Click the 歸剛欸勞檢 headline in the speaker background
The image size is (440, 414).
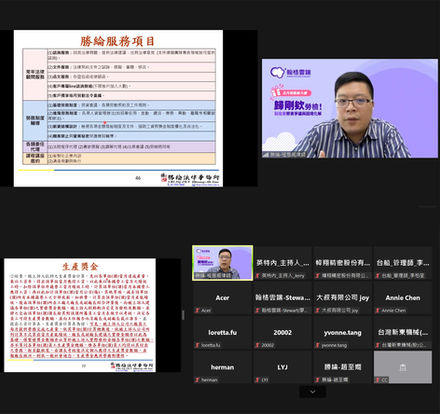point(298,106)
